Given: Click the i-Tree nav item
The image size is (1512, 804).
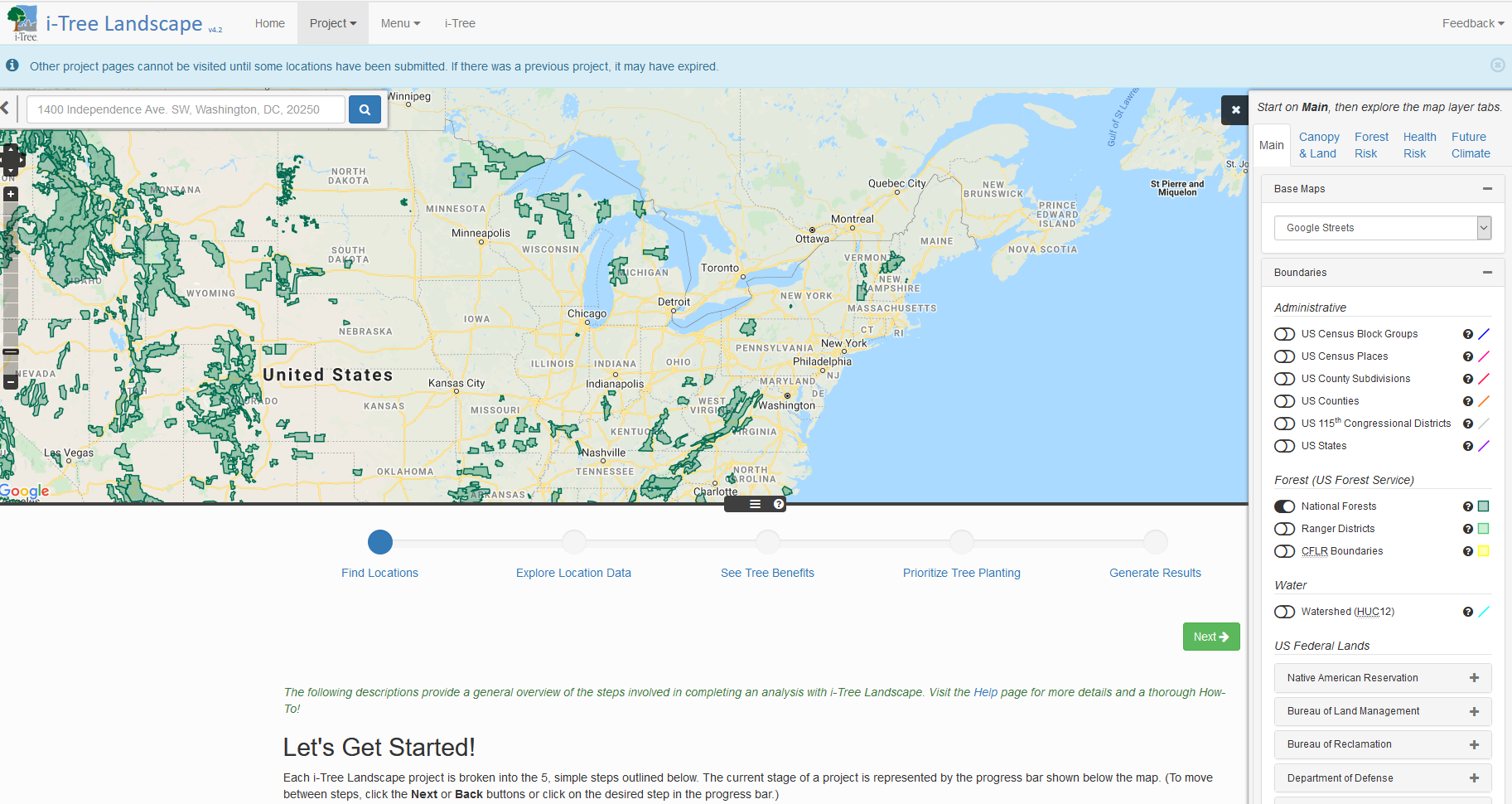Looking at the screenshot, I should (460, 23).
